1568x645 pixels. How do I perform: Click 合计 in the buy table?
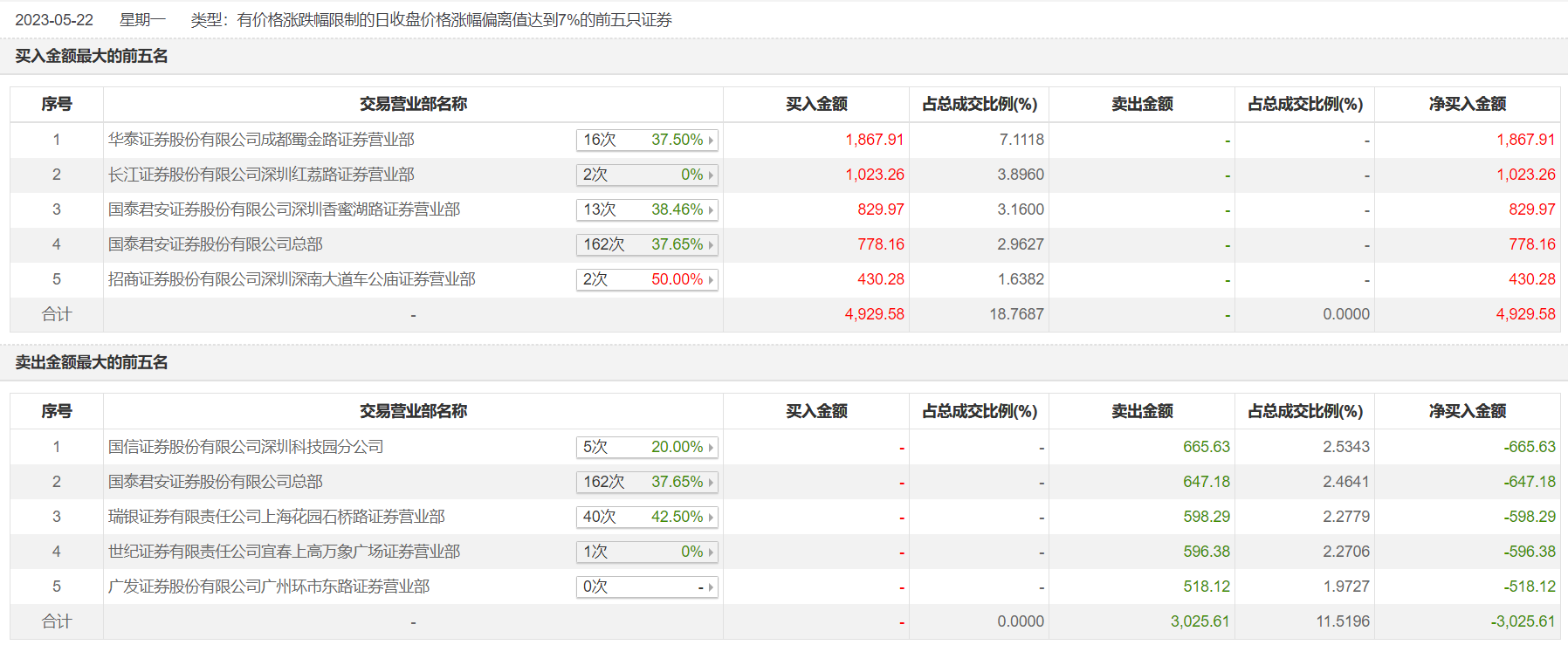tap(57, 314)
